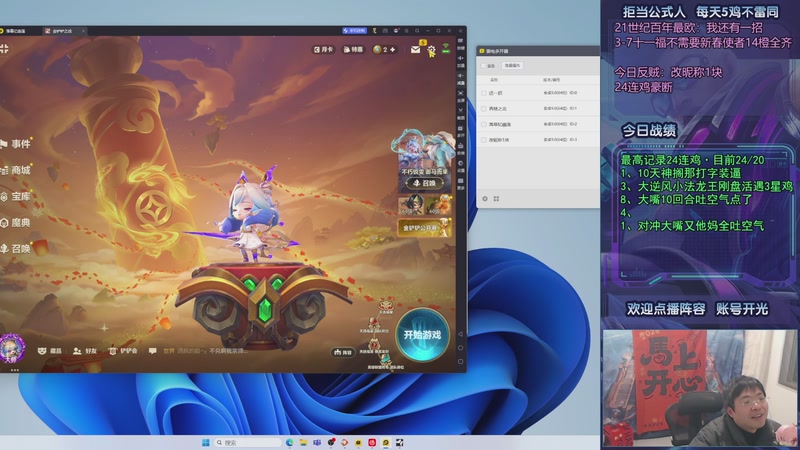Screen dimensions: 800x450
Task: Open the 召唤 summon menu in left sidebar
Action: (x=16, y=248)
